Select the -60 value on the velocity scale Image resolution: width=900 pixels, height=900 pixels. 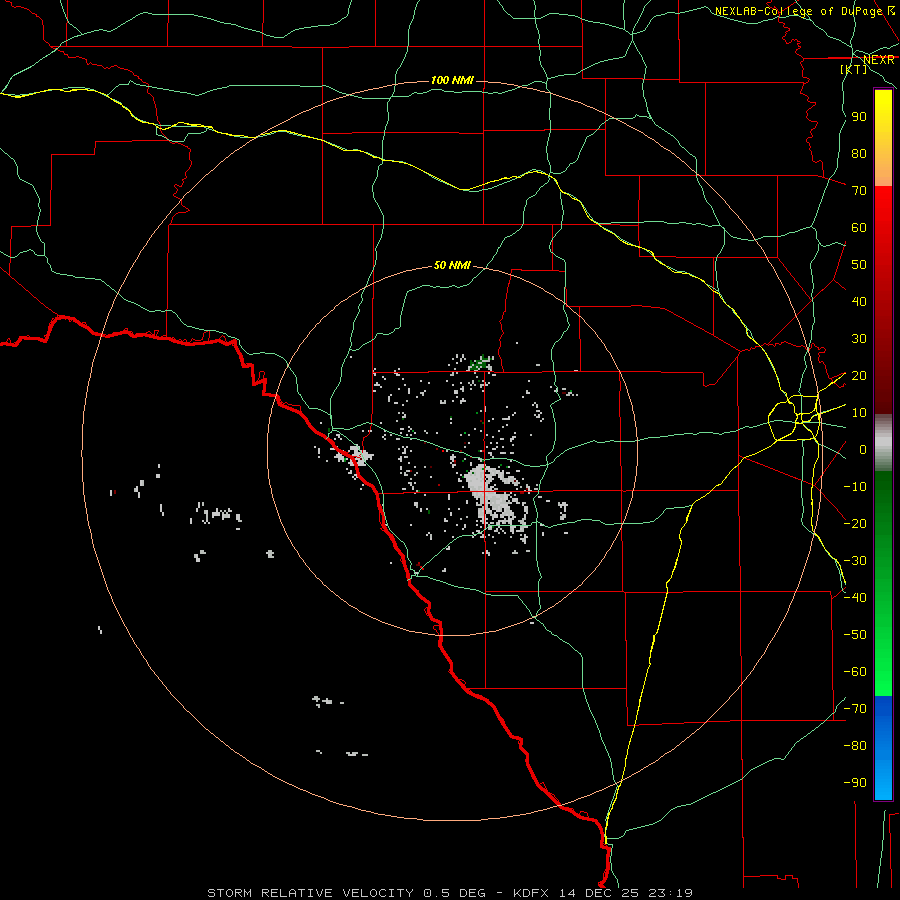point(855,672)
